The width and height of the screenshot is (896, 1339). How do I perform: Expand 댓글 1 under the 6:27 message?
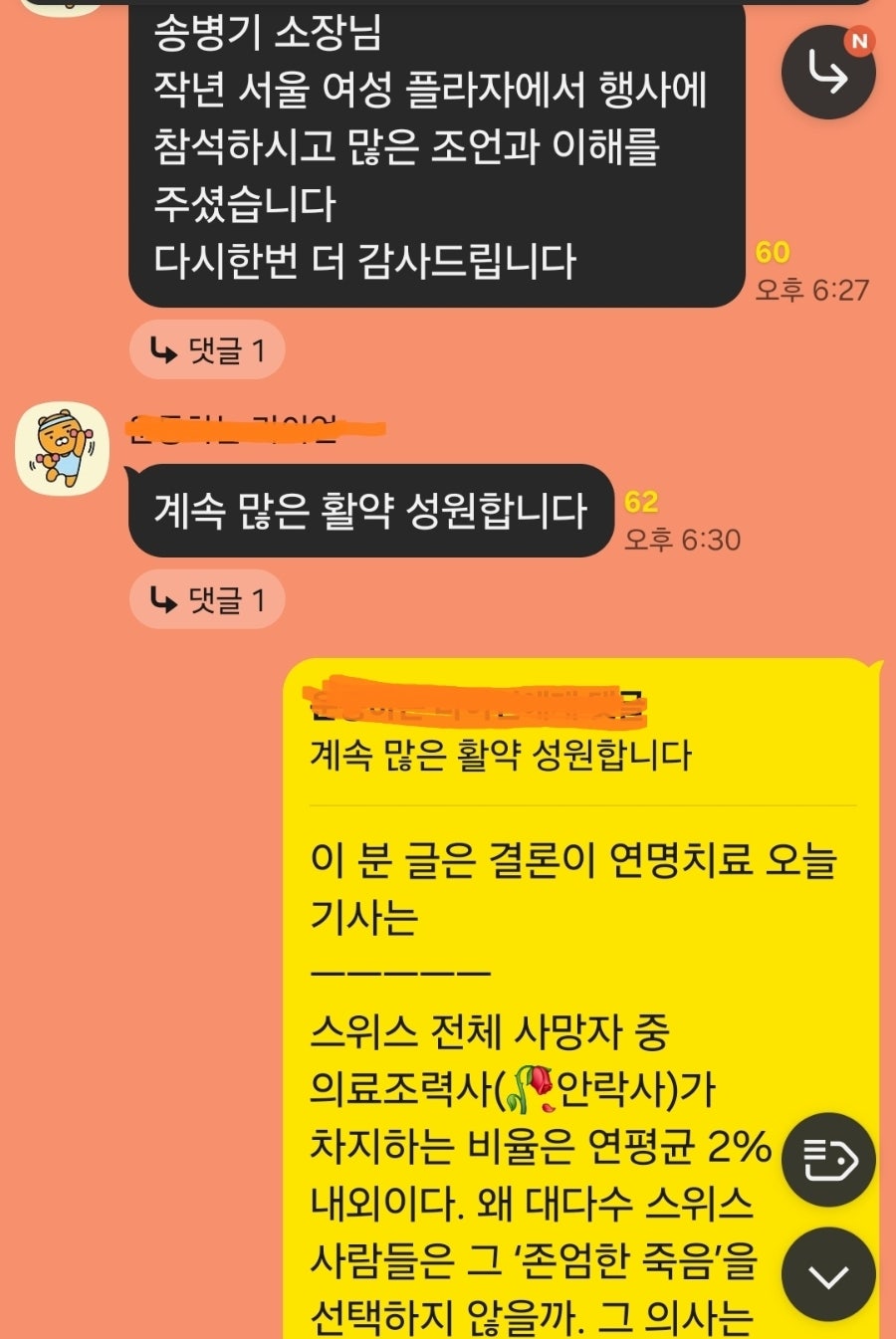click(207, 349)
